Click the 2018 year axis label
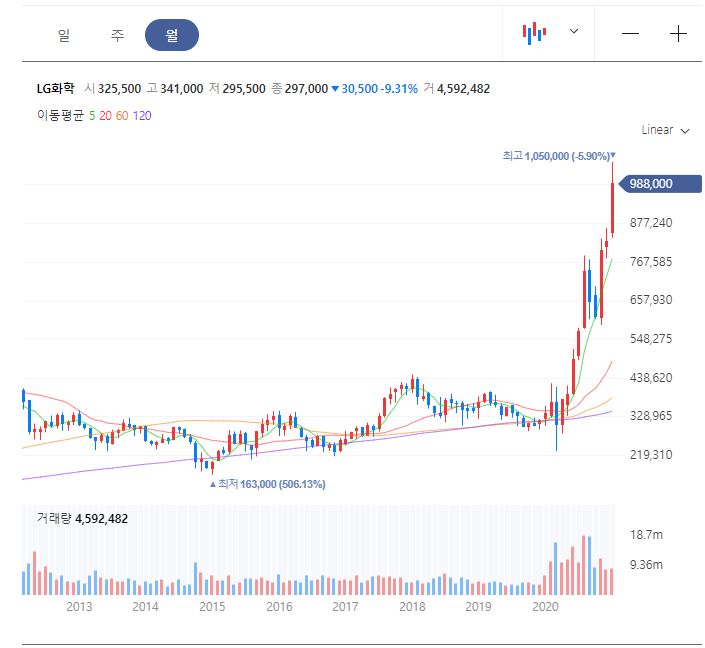The width and height of the screenshot is (705, 648). pyautogui.click(x=412, y=607)
